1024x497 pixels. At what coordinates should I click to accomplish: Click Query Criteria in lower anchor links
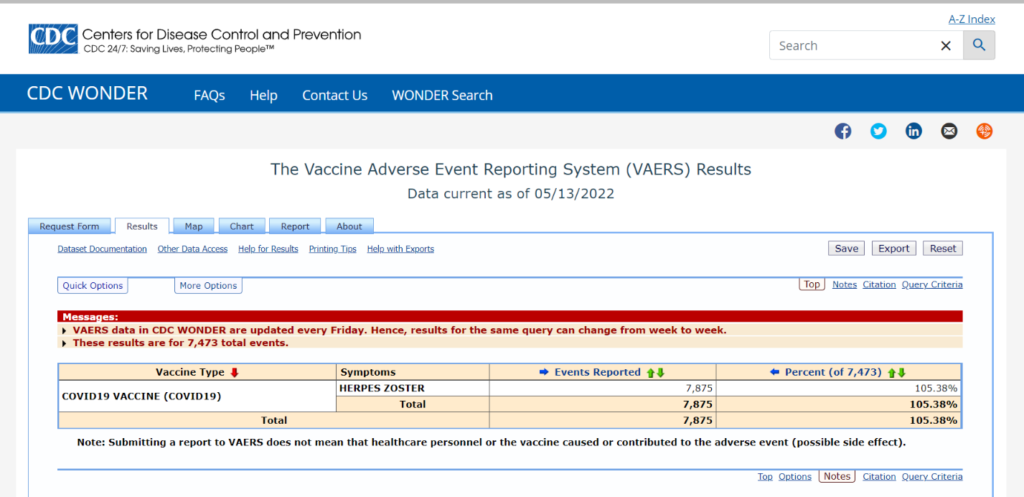pyautogui.click(x=932, y=477)
